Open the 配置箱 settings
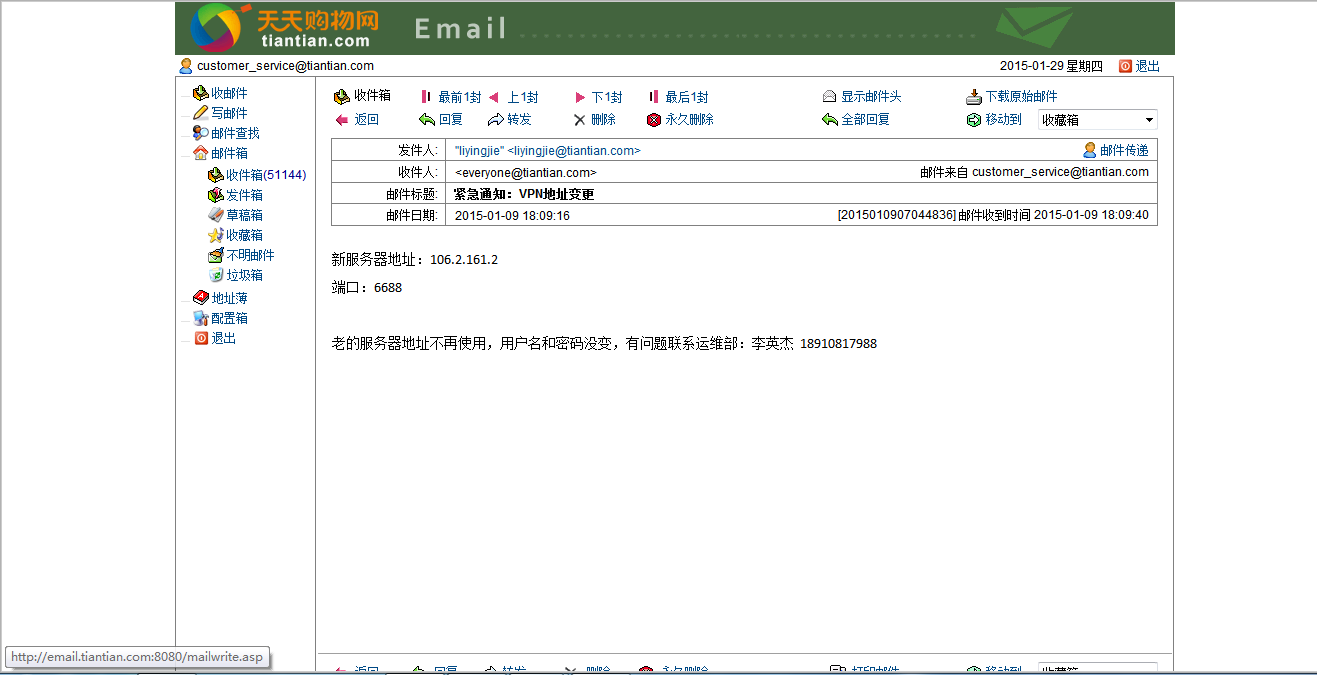The height and width of the screenshot is (675, 1317). tap(229, 318)
